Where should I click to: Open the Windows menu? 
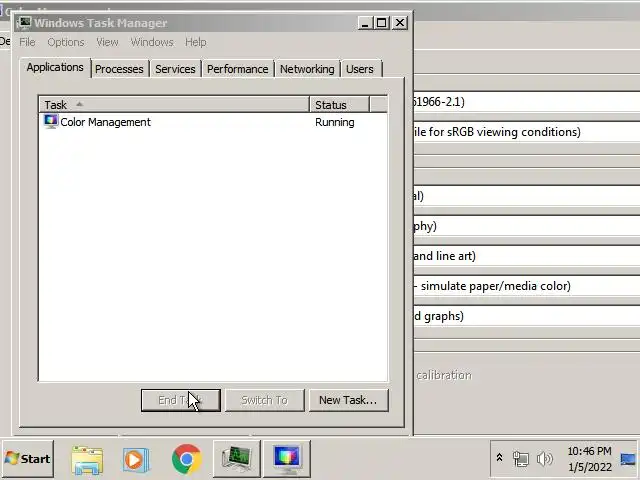pyautogui.click(x=152, y=42)
